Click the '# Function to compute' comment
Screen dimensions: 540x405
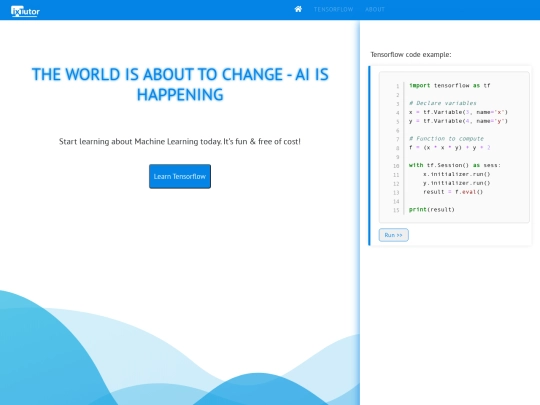tap(446, 138)
